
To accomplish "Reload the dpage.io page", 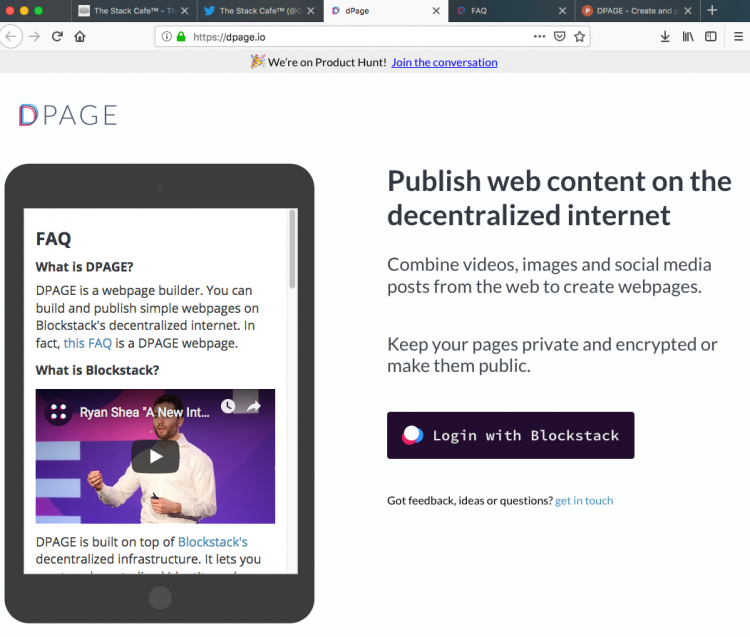I will [57, 36].
